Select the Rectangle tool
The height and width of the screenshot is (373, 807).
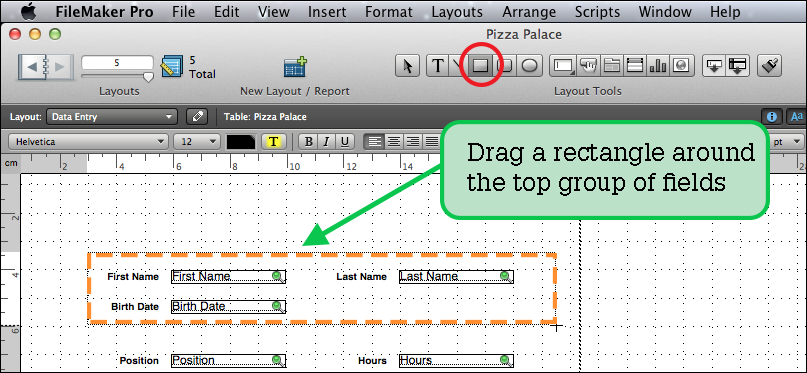480,66
